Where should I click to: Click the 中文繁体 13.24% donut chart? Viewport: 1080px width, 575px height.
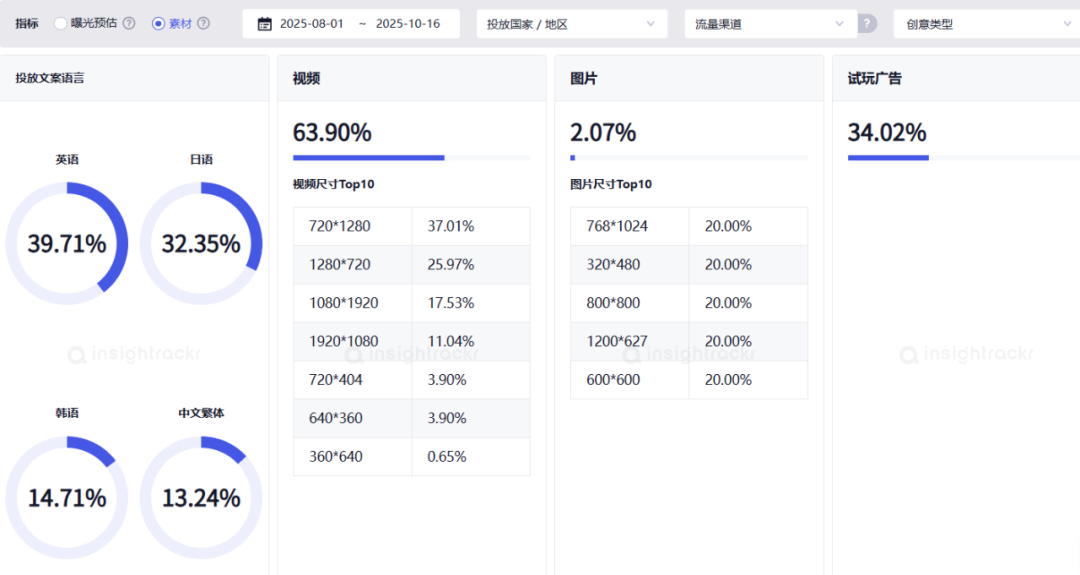(201, 497)
